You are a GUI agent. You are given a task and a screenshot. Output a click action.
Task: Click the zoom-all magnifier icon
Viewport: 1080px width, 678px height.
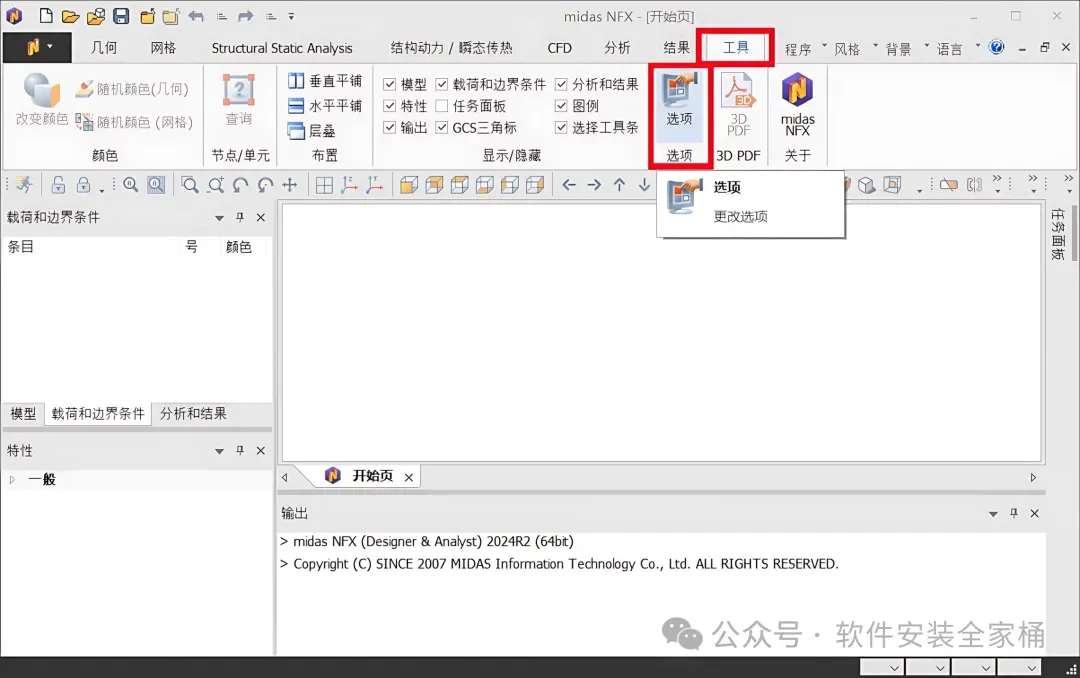coord(130,185)
